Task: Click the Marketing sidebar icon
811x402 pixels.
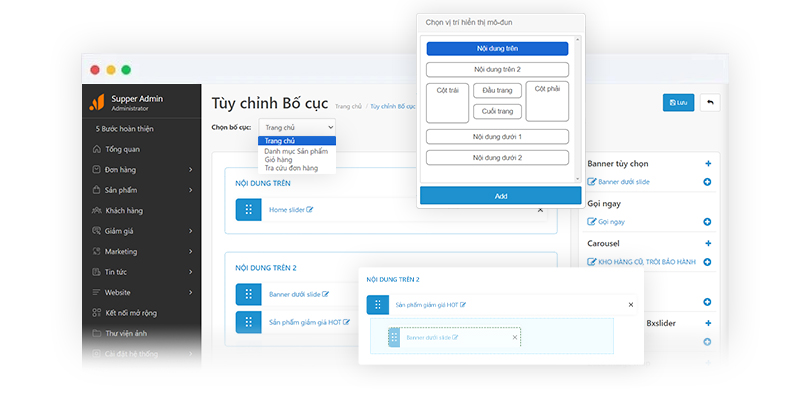Action: click(x=96, y=251)
